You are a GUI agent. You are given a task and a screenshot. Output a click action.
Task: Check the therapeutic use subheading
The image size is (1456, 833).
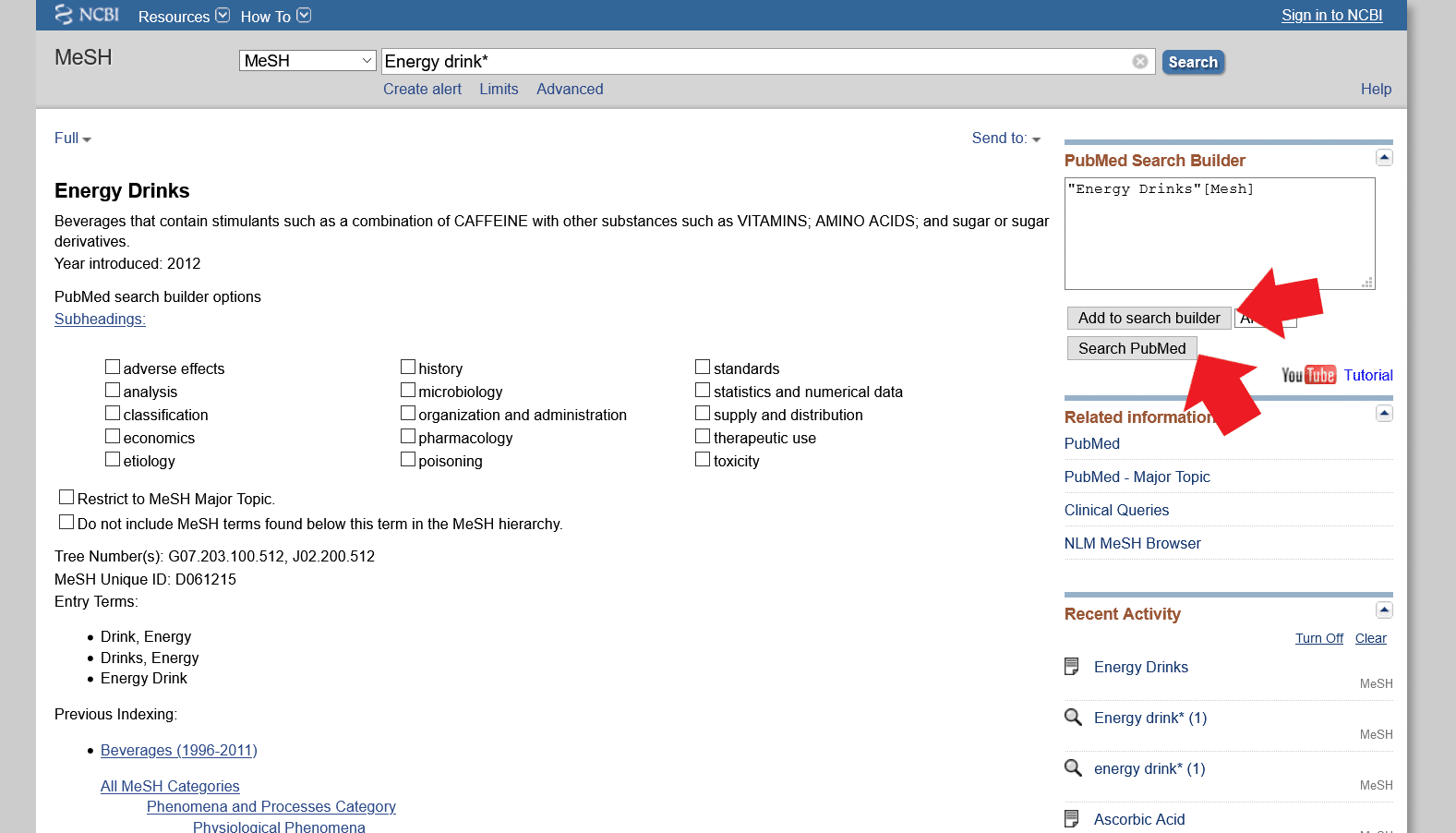coord(703,436)
